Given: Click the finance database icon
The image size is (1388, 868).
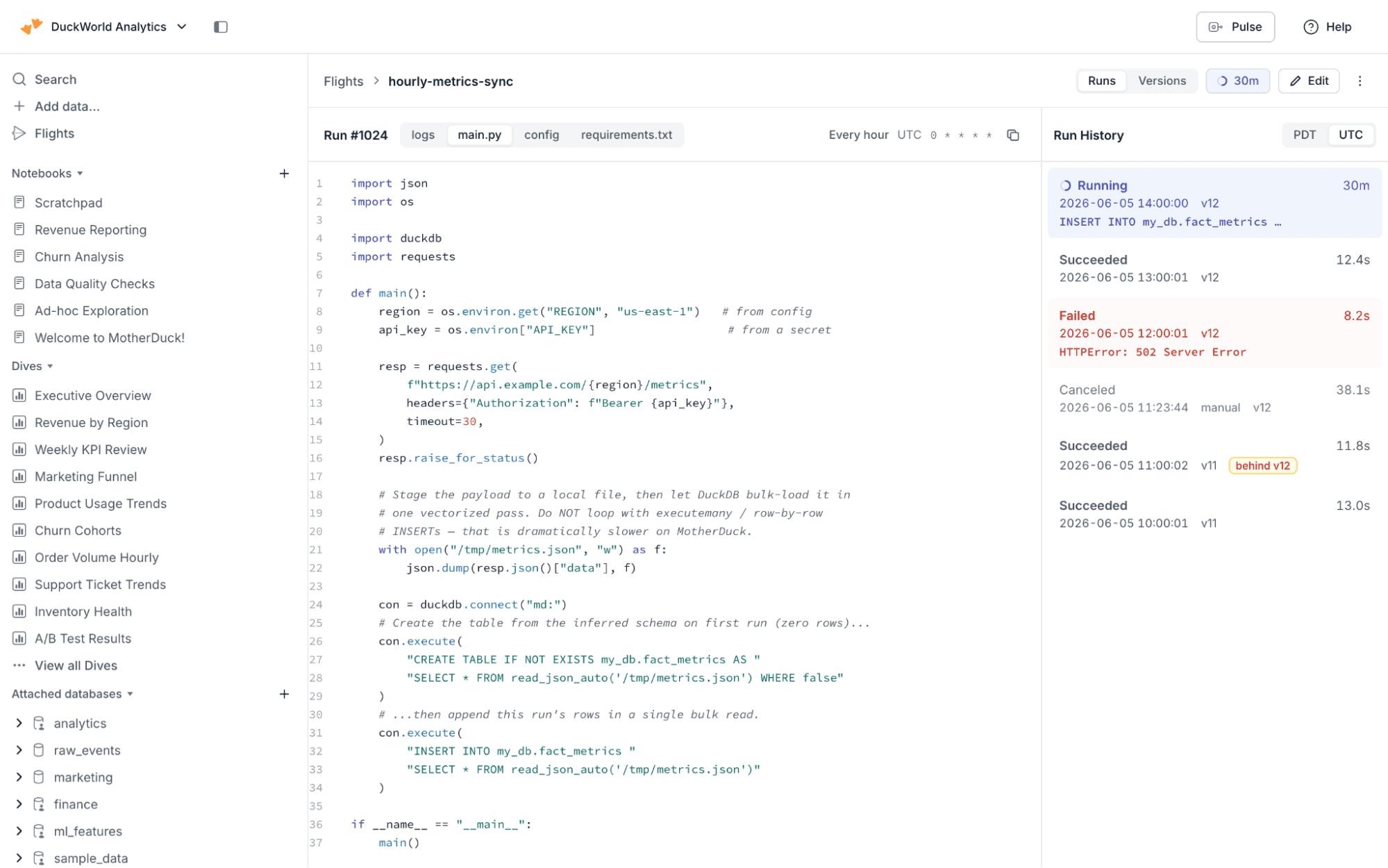Looking at the screenshot, I should (39, 805).
